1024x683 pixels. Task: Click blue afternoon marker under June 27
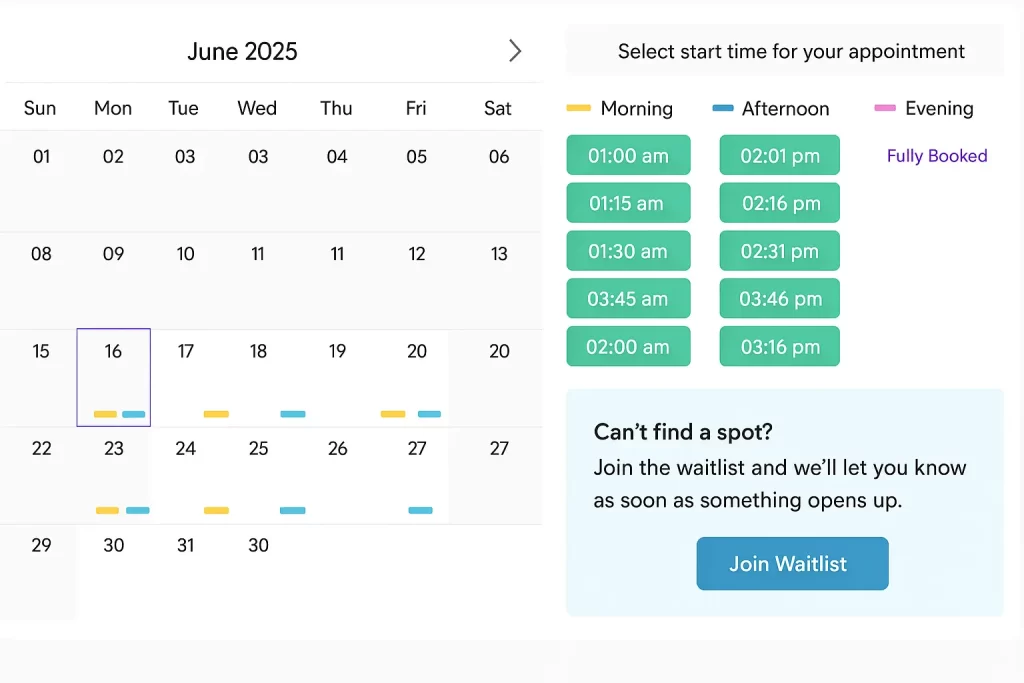[x=421, y=510]
